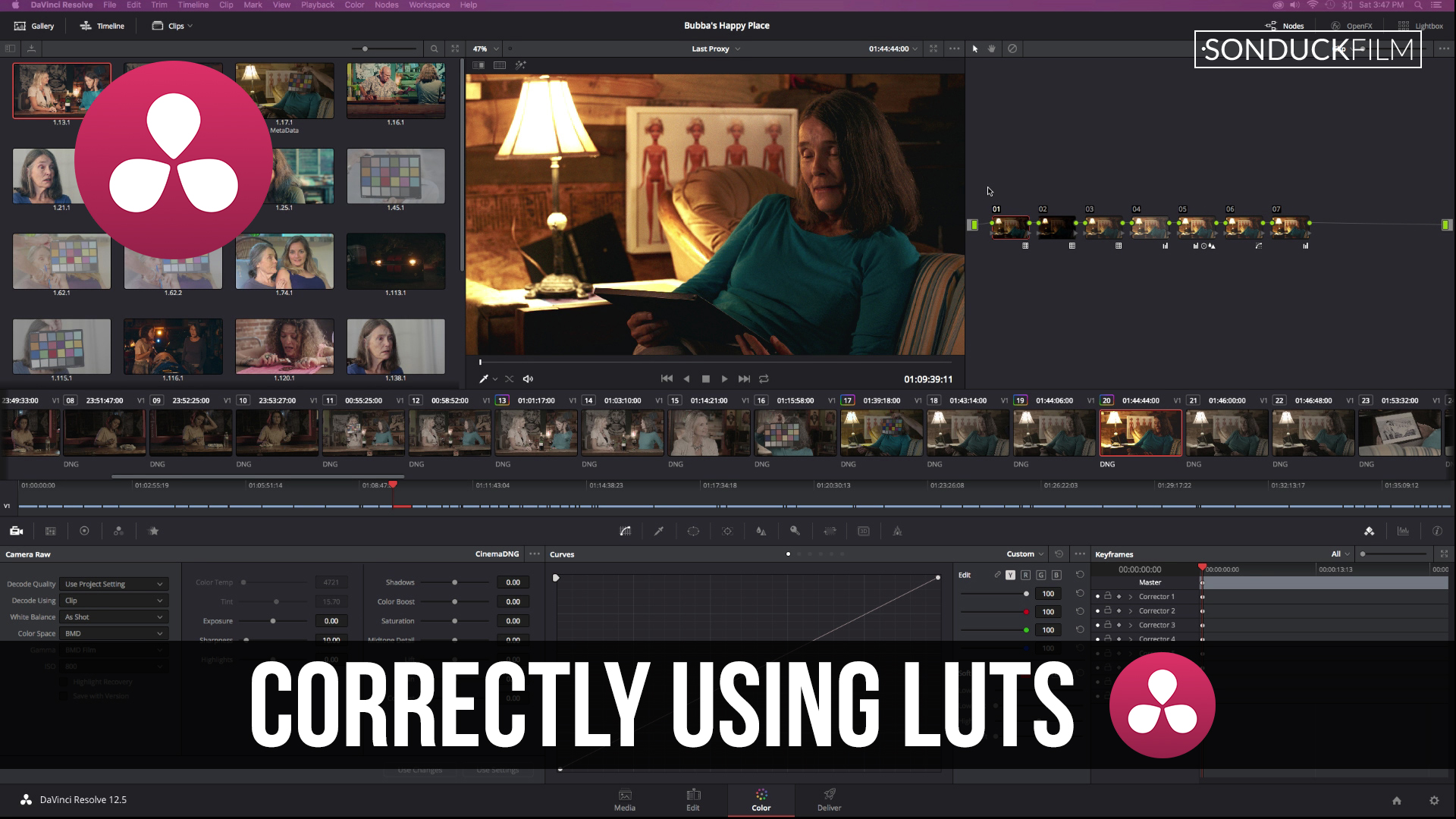Open the Custom curves preset dropdown
Screen dimensions: 1456x819
tap(1022, 554)
